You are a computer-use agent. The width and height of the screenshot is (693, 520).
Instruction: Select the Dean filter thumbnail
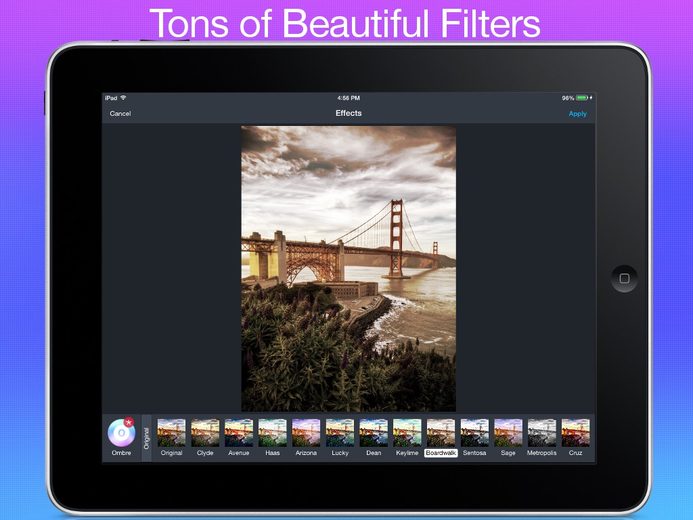point(373,433)
